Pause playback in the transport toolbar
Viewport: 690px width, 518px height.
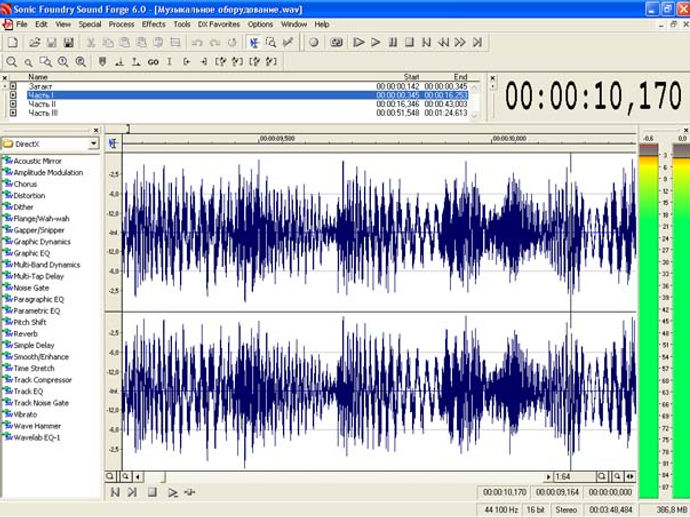[x=393, y=43]
